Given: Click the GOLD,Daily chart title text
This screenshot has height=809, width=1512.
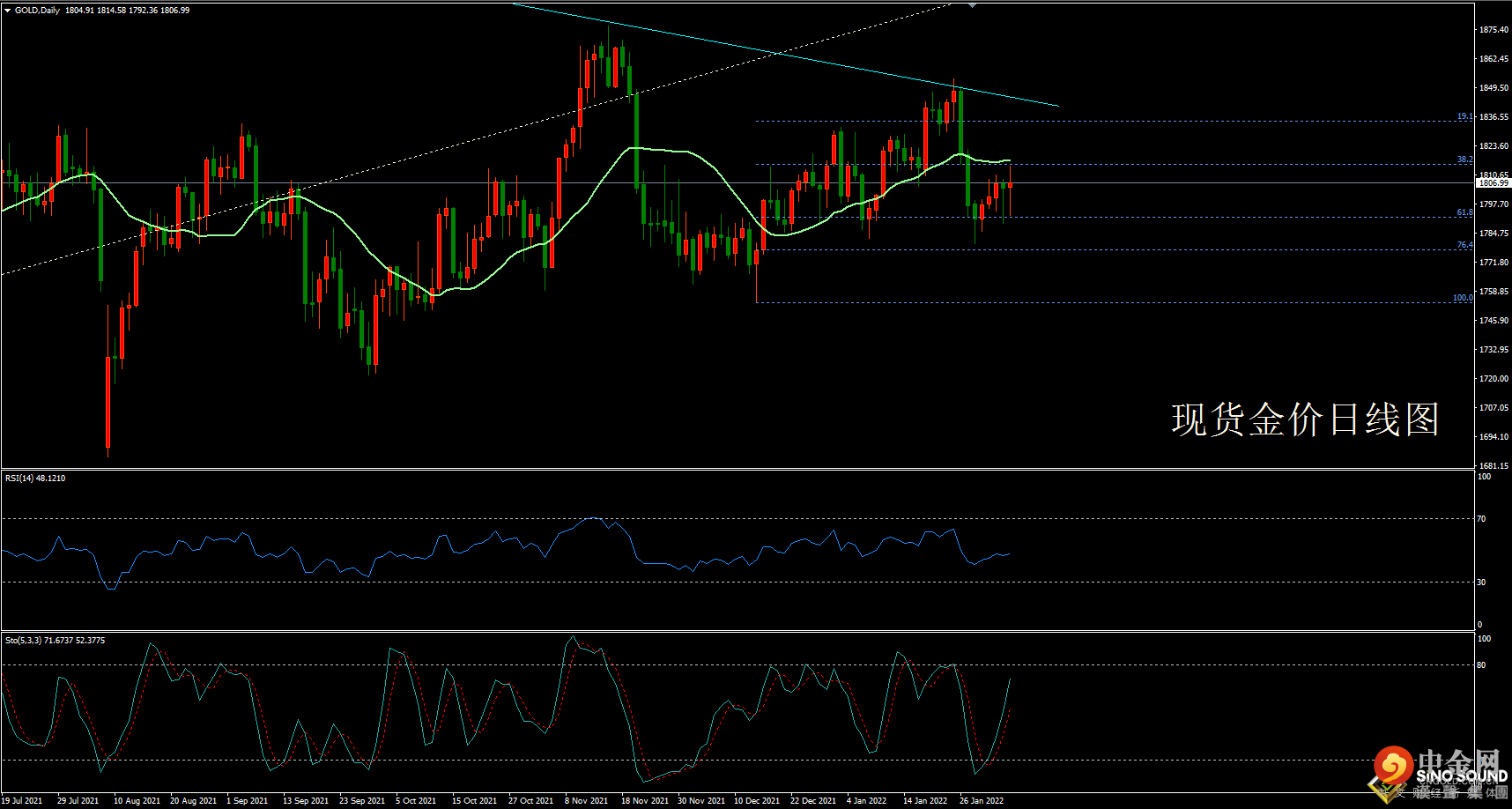Looking at the screenshot, I should (38, 11).
